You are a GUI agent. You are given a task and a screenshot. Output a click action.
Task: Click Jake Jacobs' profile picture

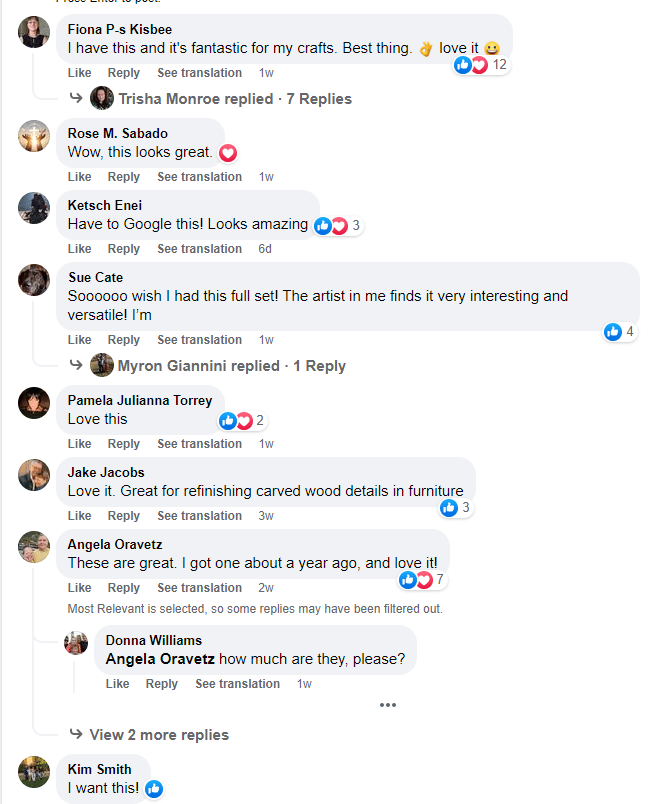click(34, 474)
